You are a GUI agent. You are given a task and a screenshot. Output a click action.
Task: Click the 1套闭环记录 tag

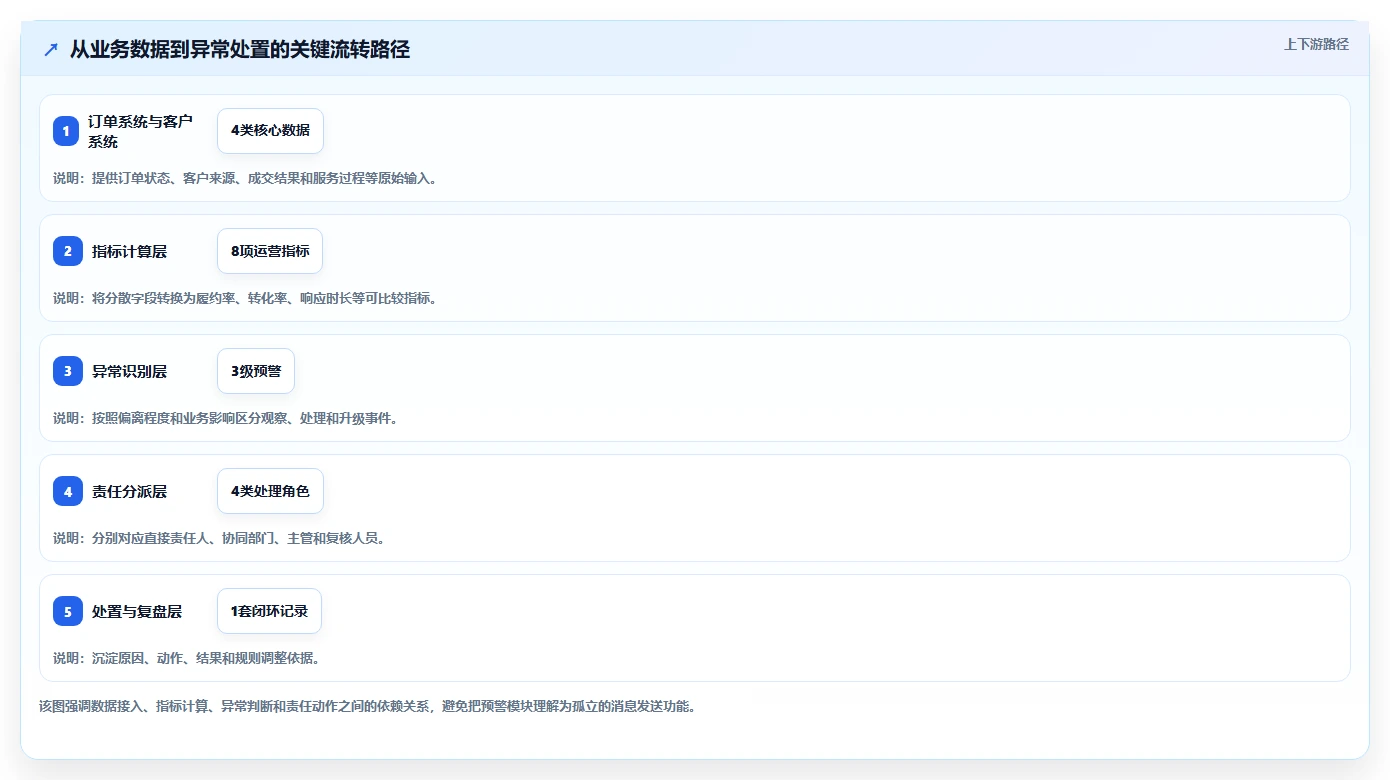pyautogui.click(x=269, y=611)
